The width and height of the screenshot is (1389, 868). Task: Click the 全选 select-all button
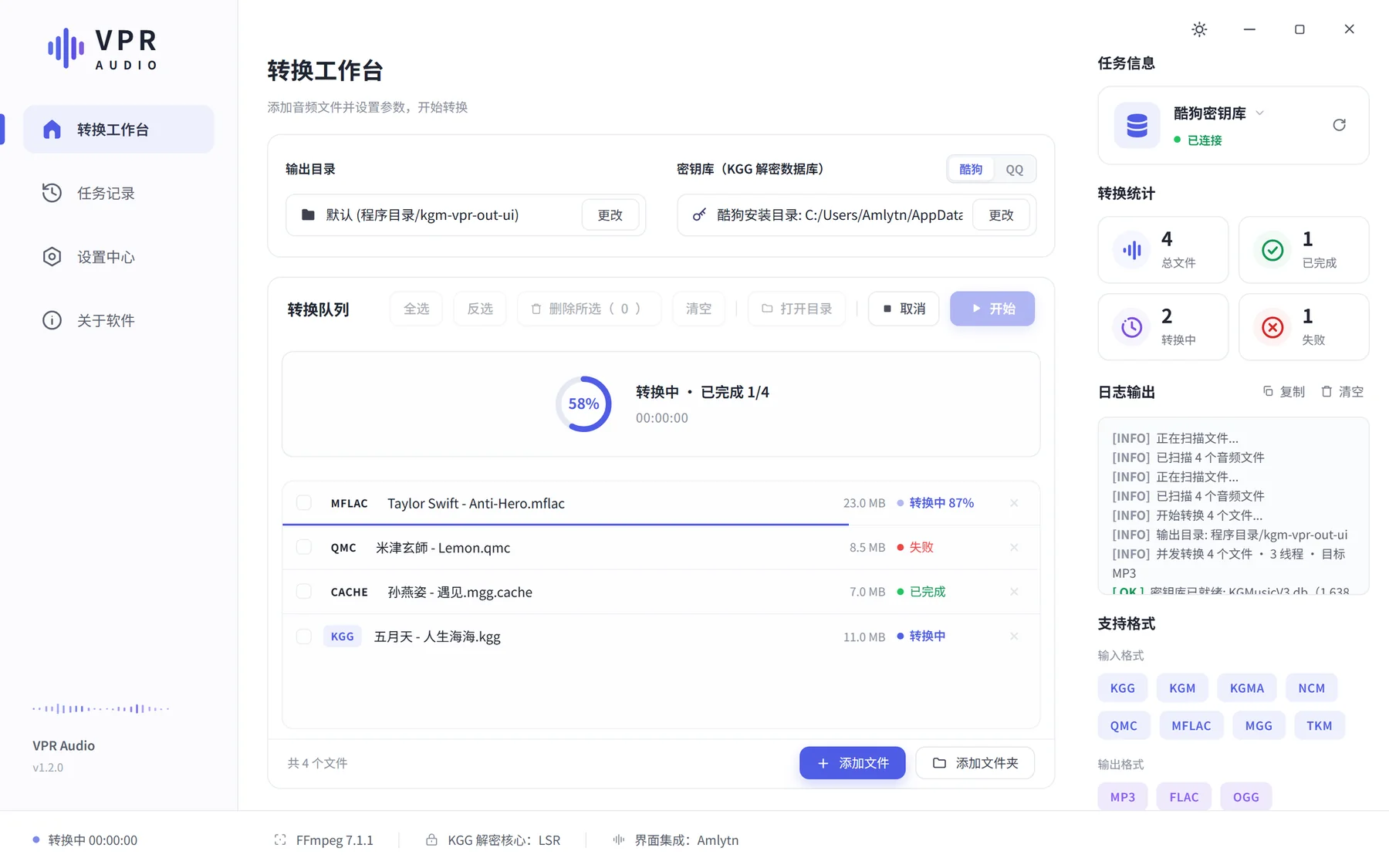tap(416, 309)
